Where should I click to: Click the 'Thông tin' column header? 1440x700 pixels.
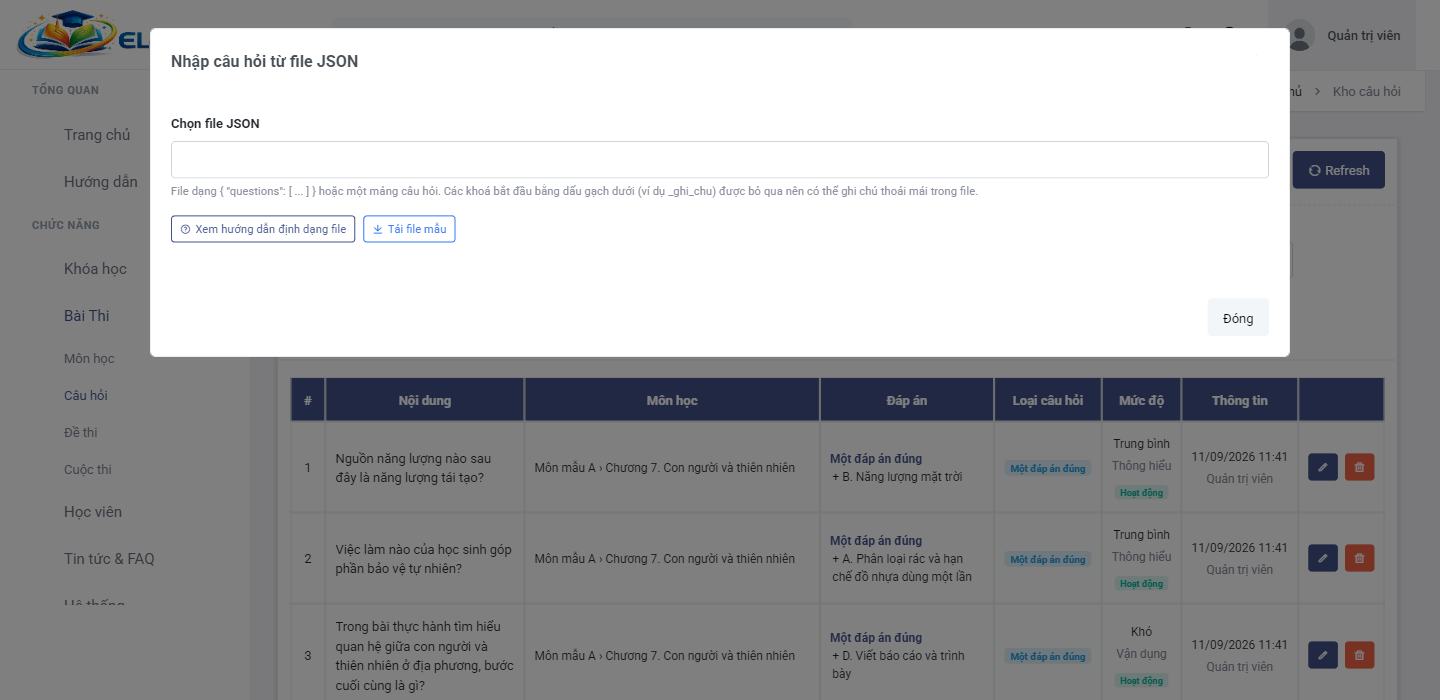[1240, 400]
